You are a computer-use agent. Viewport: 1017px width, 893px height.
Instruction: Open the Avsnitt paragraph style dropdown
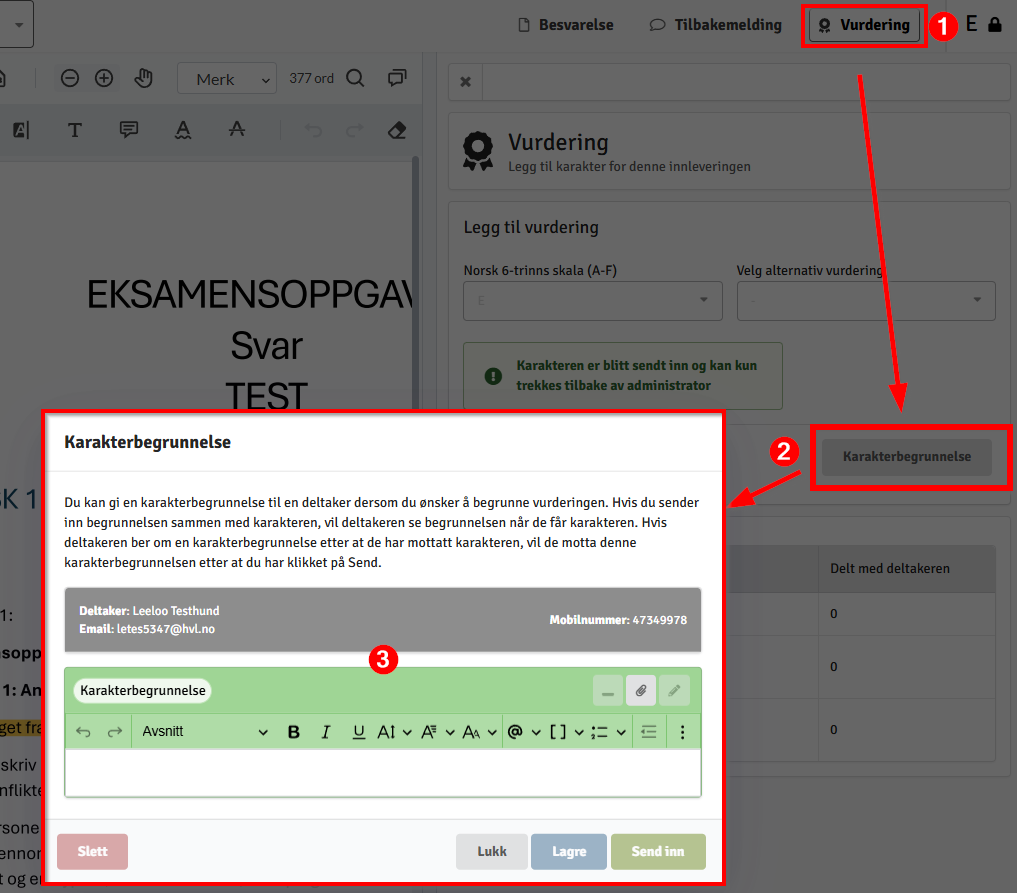tap(205, 732)
